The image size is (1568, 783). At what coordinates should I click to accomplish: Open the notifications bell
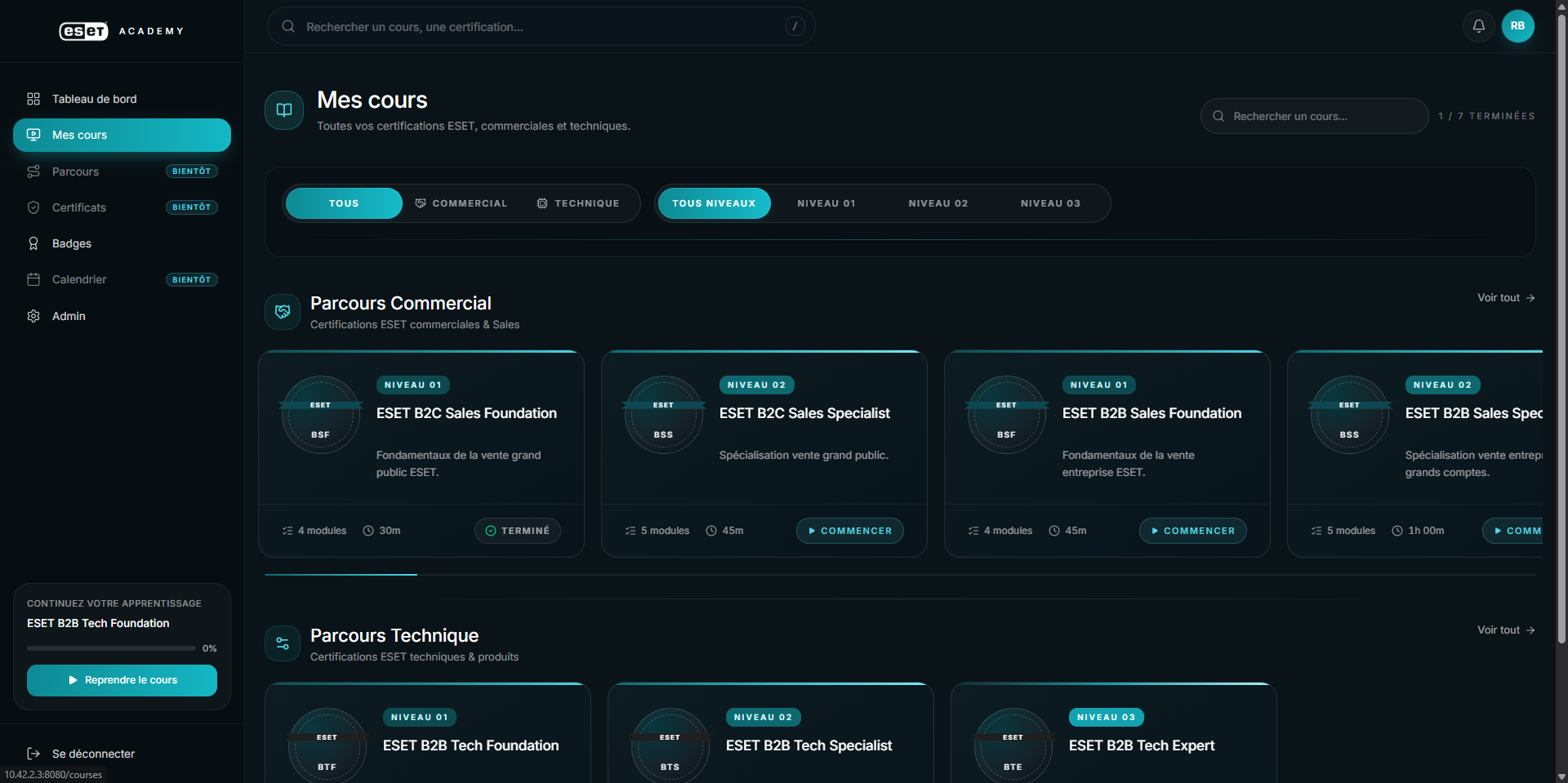click(x=1478, y=26)
